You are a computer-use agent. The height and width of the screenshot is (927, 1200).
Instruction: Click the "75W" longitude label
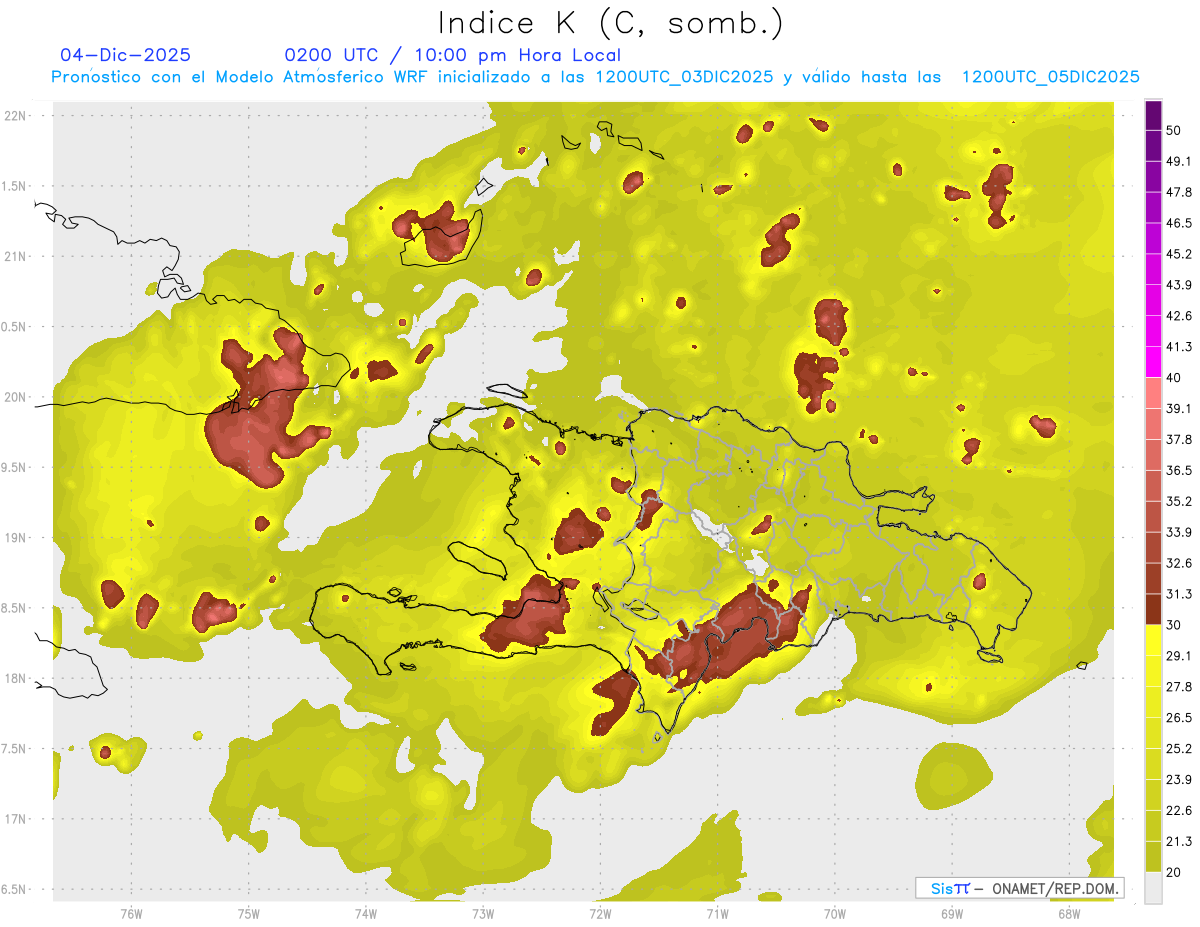click(x=248, y=913)
